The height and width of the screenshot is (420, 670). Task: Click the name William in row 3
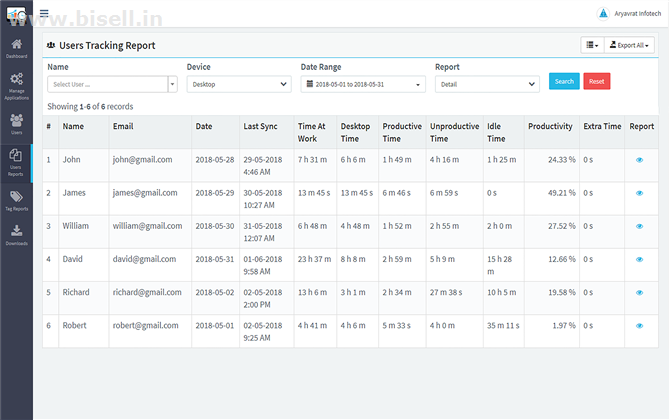tap(76, 226)
